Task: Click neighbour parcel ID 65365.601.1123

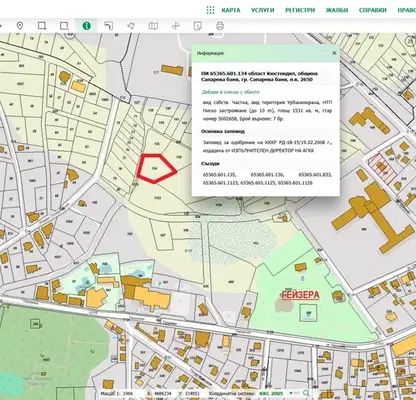Action: pos(221,183)
